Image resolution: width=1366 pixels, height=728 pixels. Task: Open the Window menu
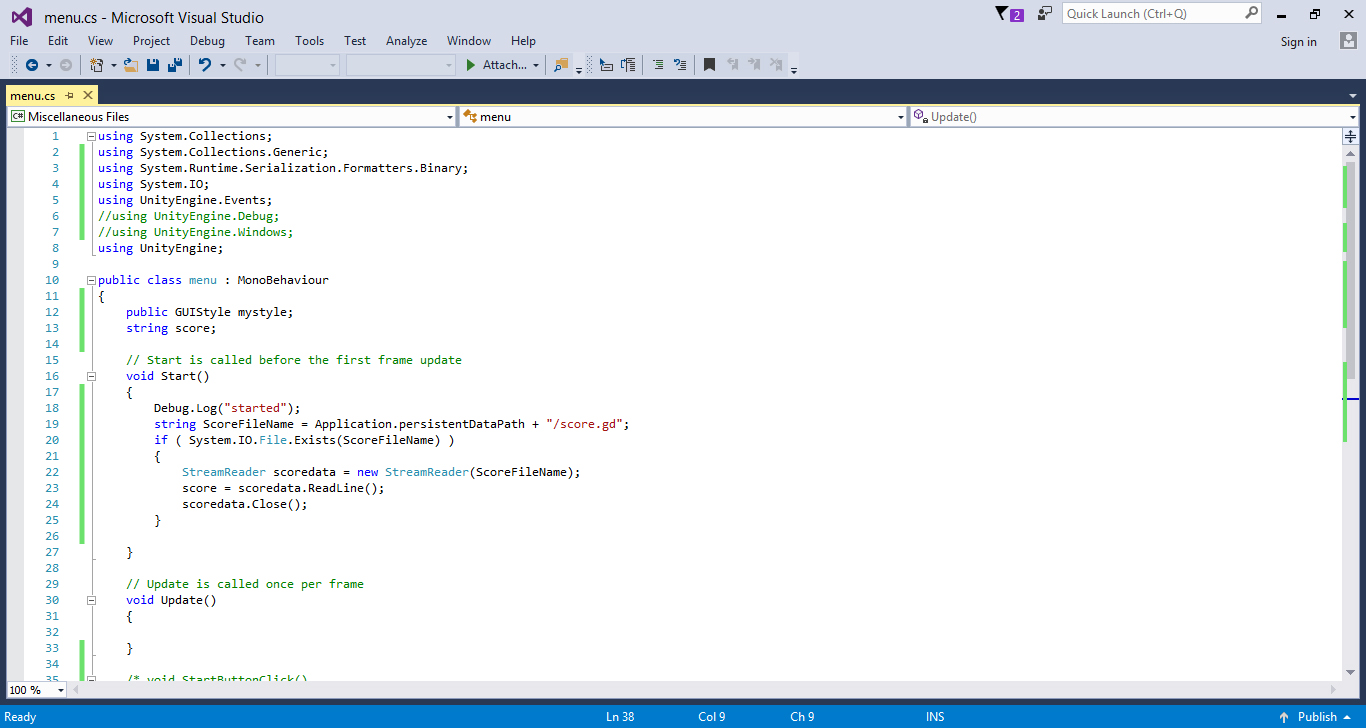coord(468,41)
